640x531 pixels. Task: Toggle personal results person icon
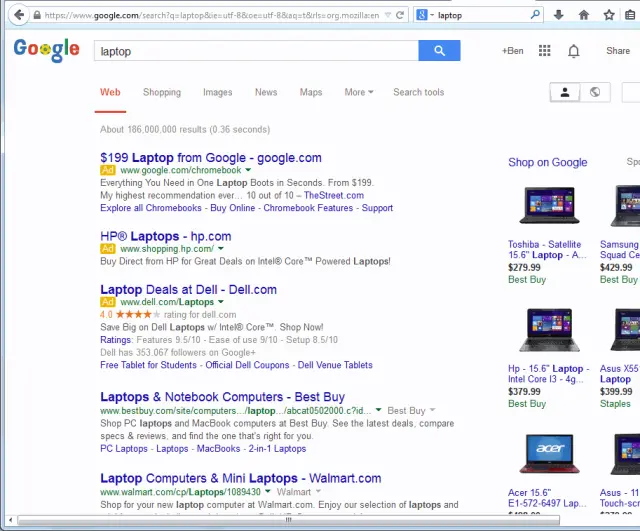click(x=565, y=92)
